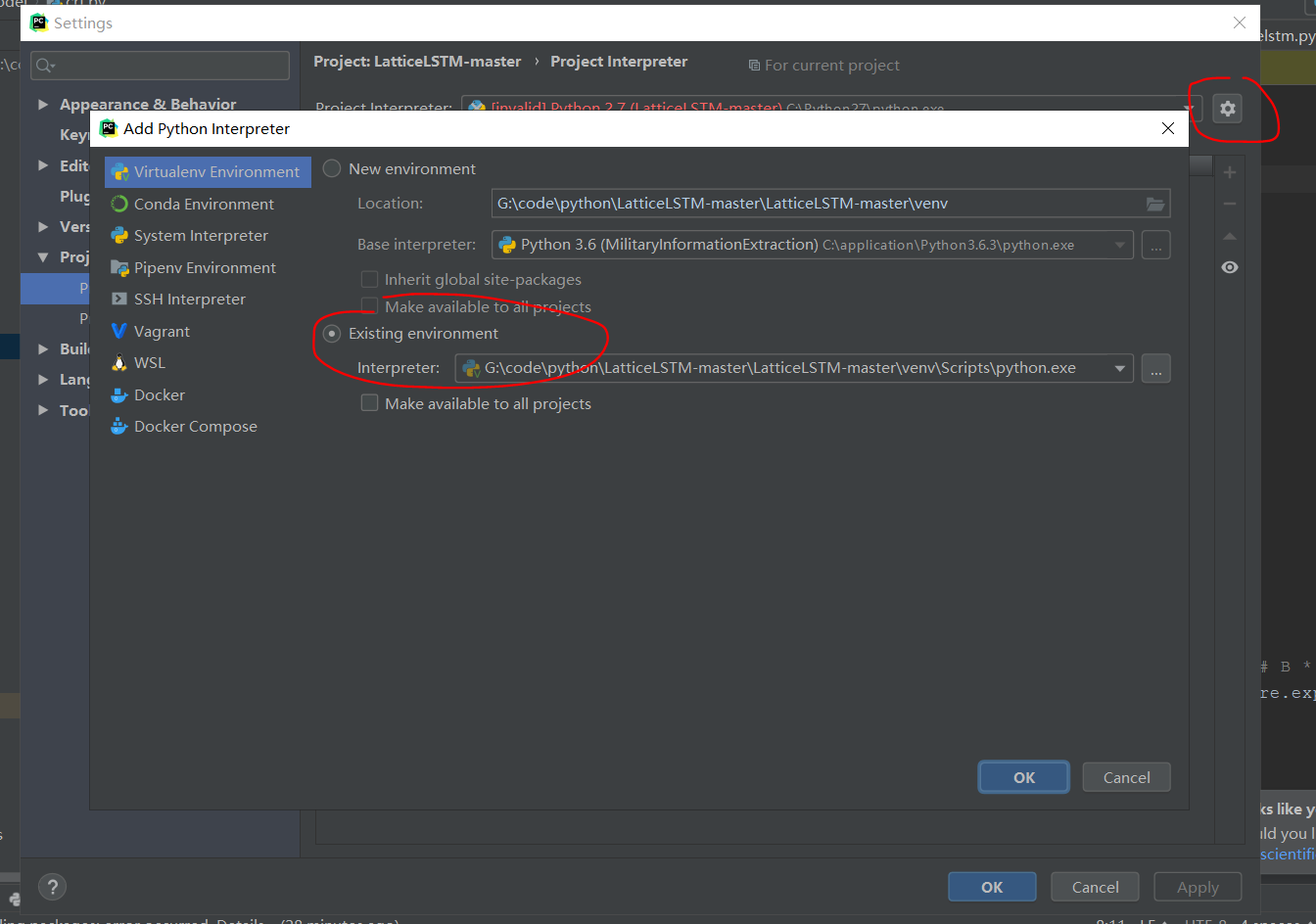Select Virtualenv Environment in the interpreter list
1316x924 pixels.
(208, 171)
